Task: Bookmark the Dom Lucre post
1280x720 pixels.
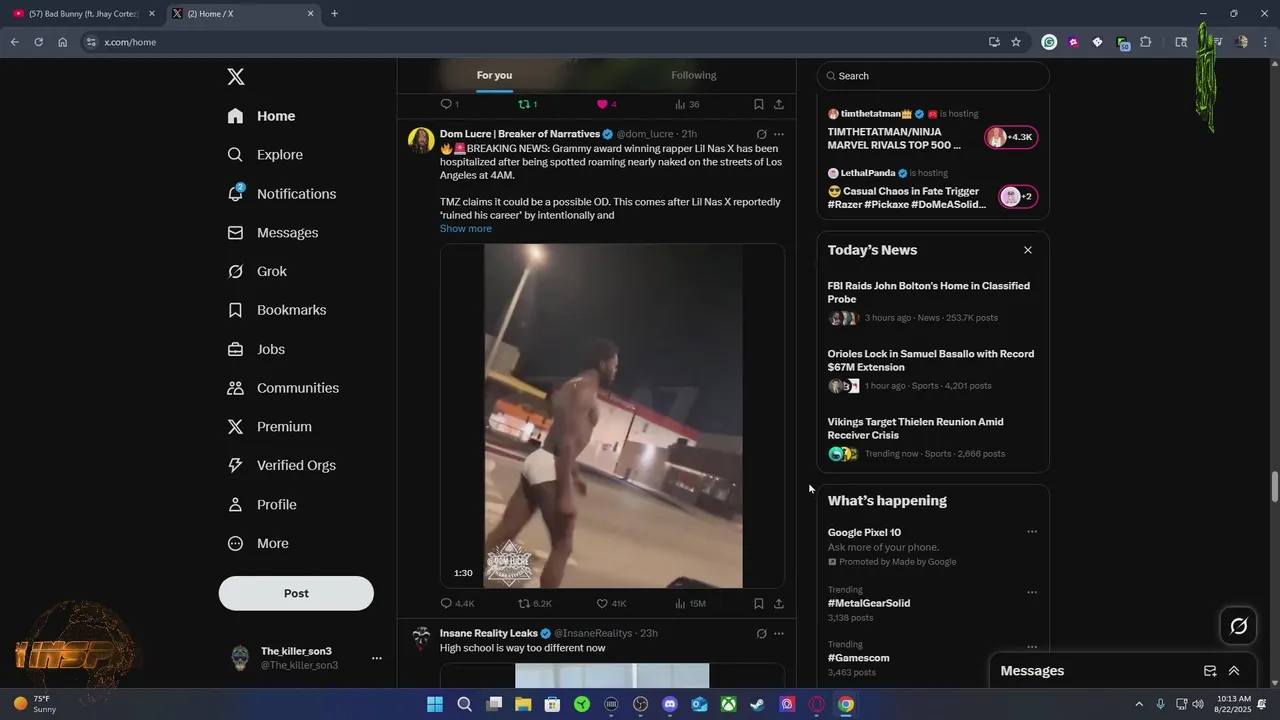Action: pos(759,604)
